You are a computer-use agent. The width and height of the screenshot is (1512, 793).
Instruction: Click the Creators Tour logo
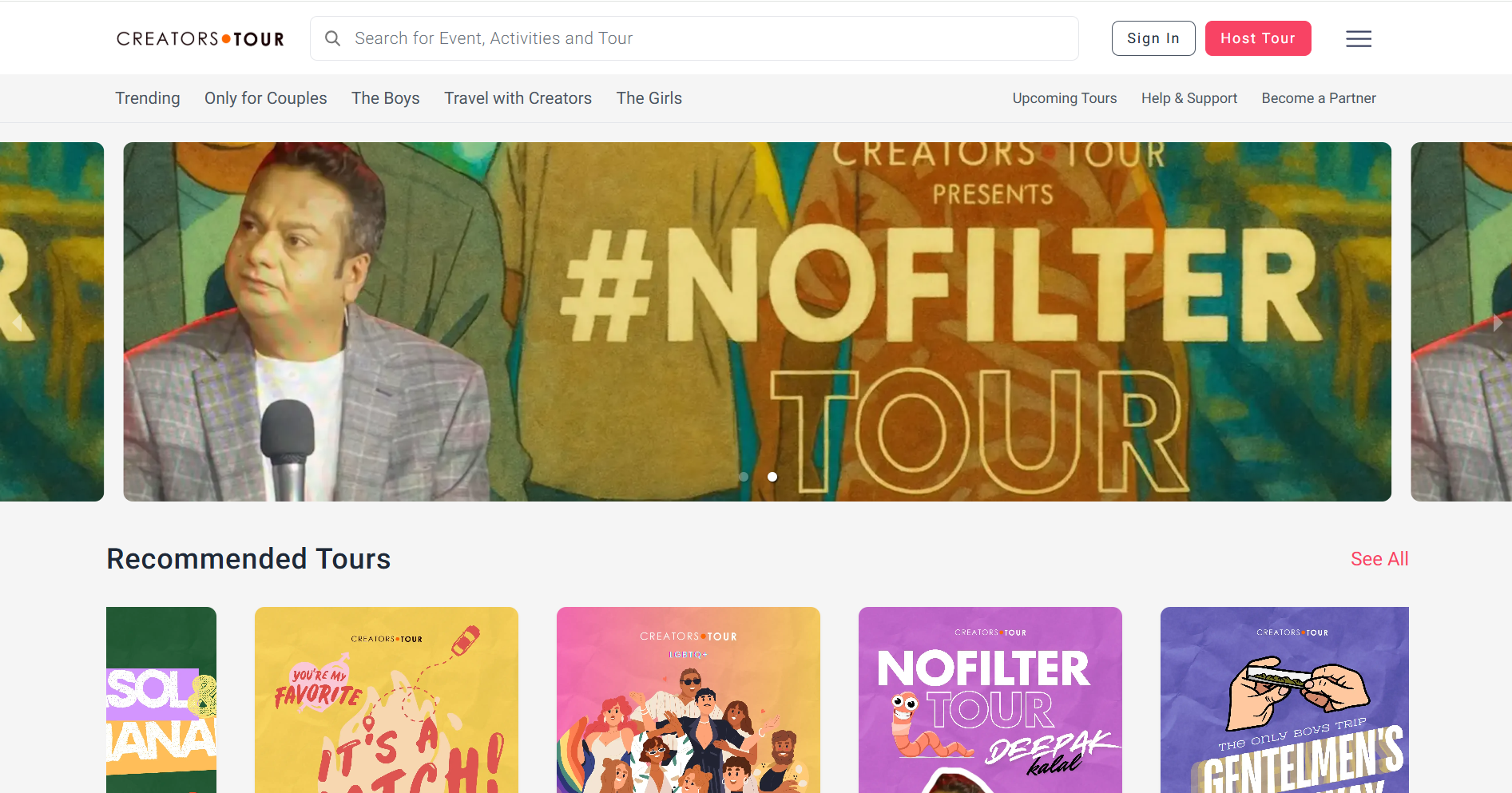click(x=200, y=38)
